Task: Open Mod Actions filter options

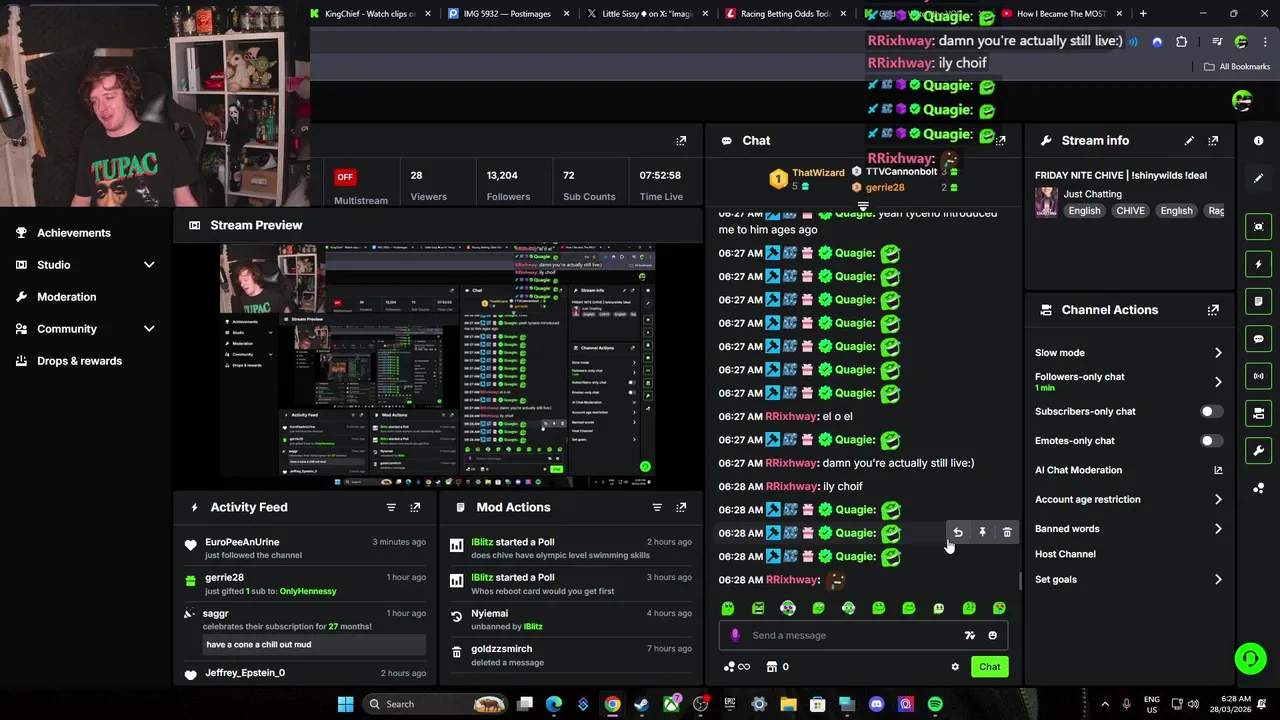Action: 657,507
